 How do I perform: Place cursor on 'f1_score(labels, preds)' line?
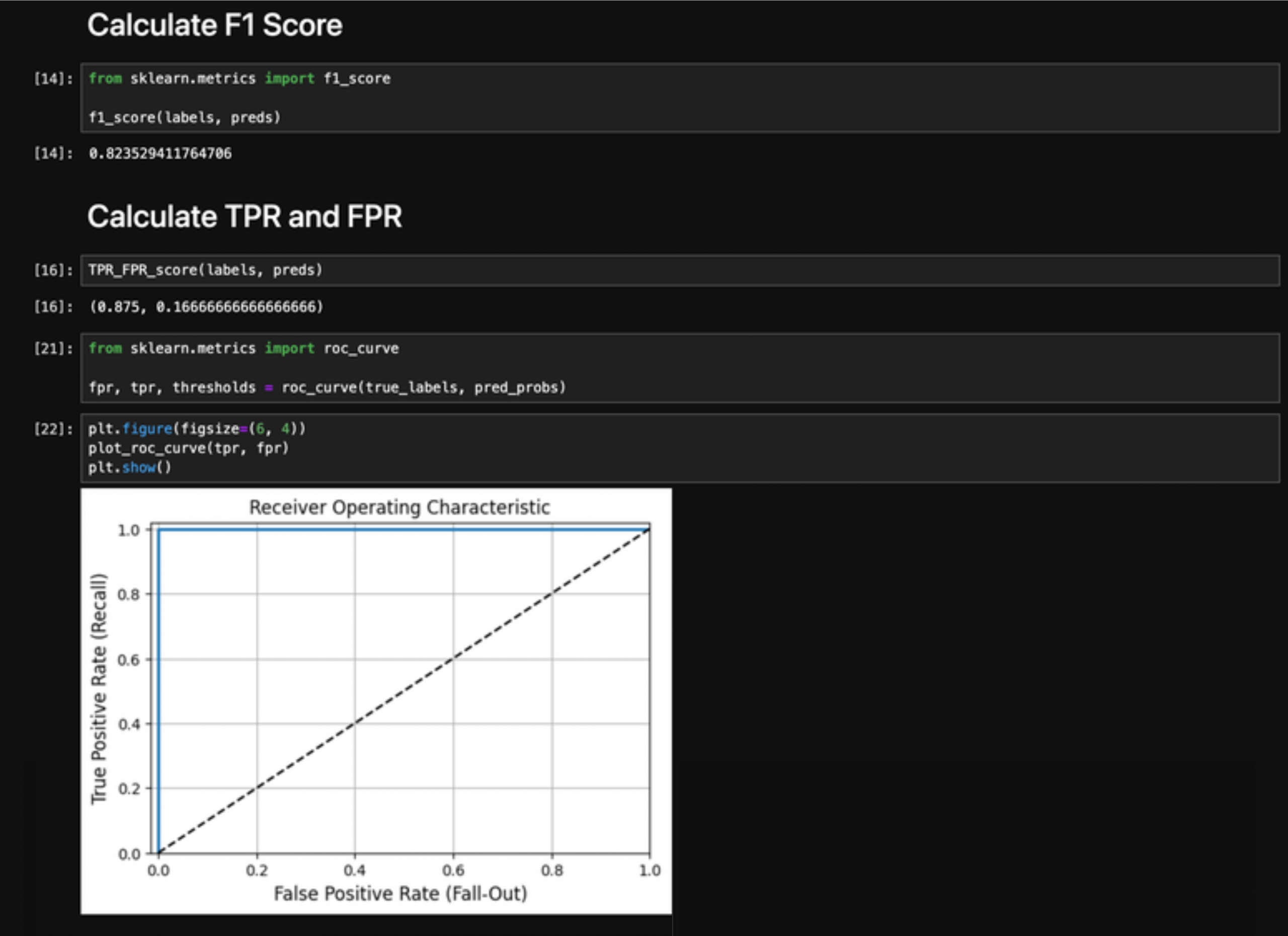coord(185,118)
